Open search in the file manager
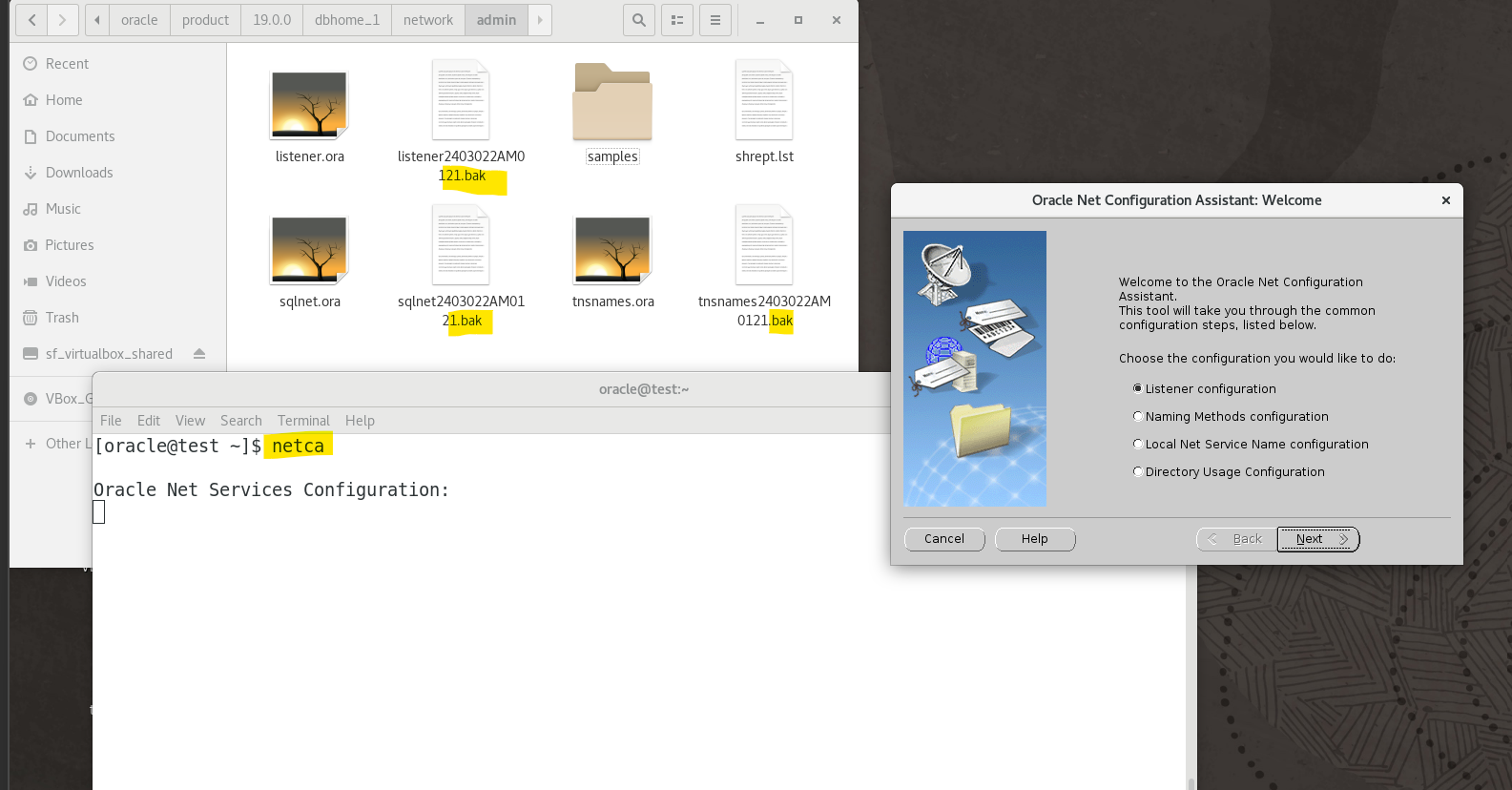 639,20
